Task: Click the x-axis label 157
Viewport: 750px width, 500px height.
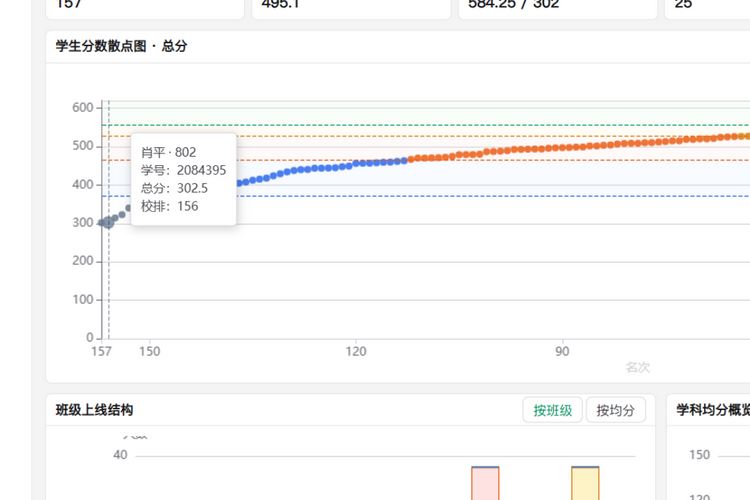Action: coord(101,352)
